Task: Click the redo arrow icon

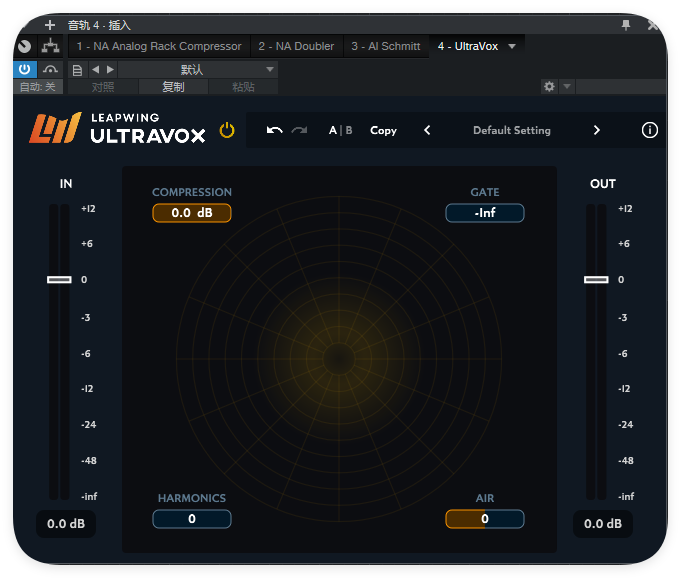Action: pyautogui.click(x=299, y=130)
